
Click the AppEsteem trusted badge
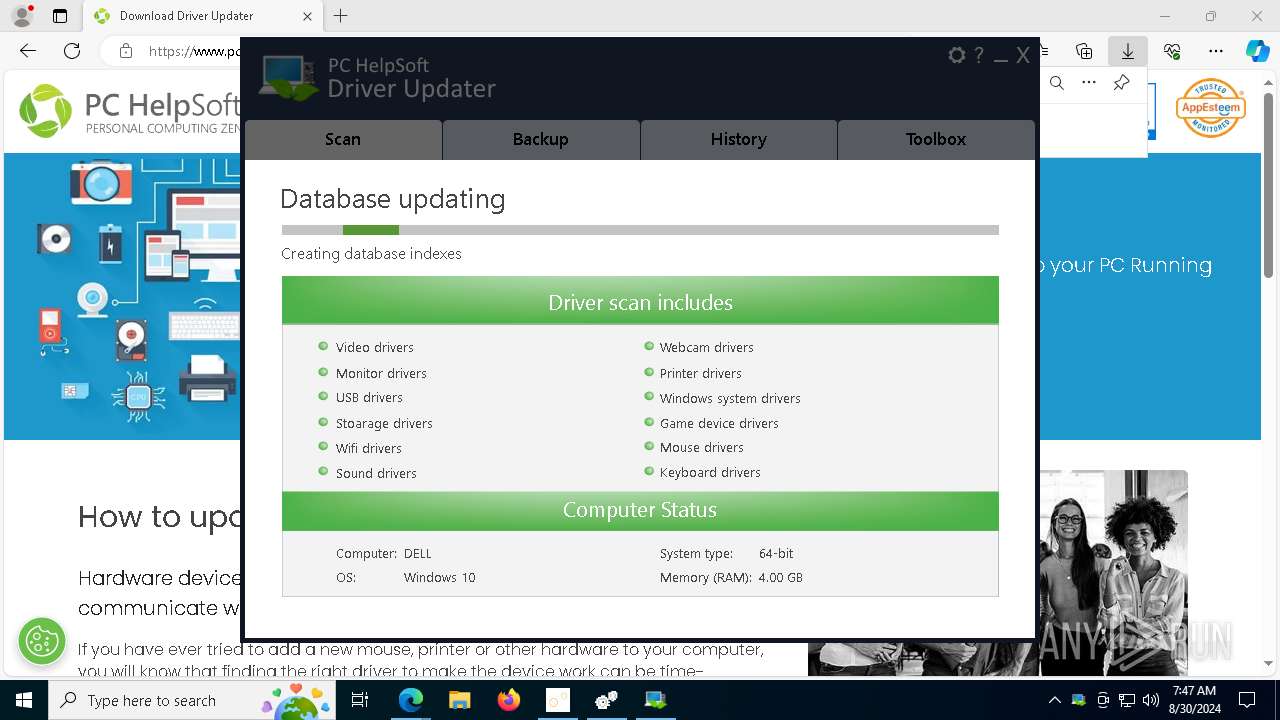(x=1211, y=108)
